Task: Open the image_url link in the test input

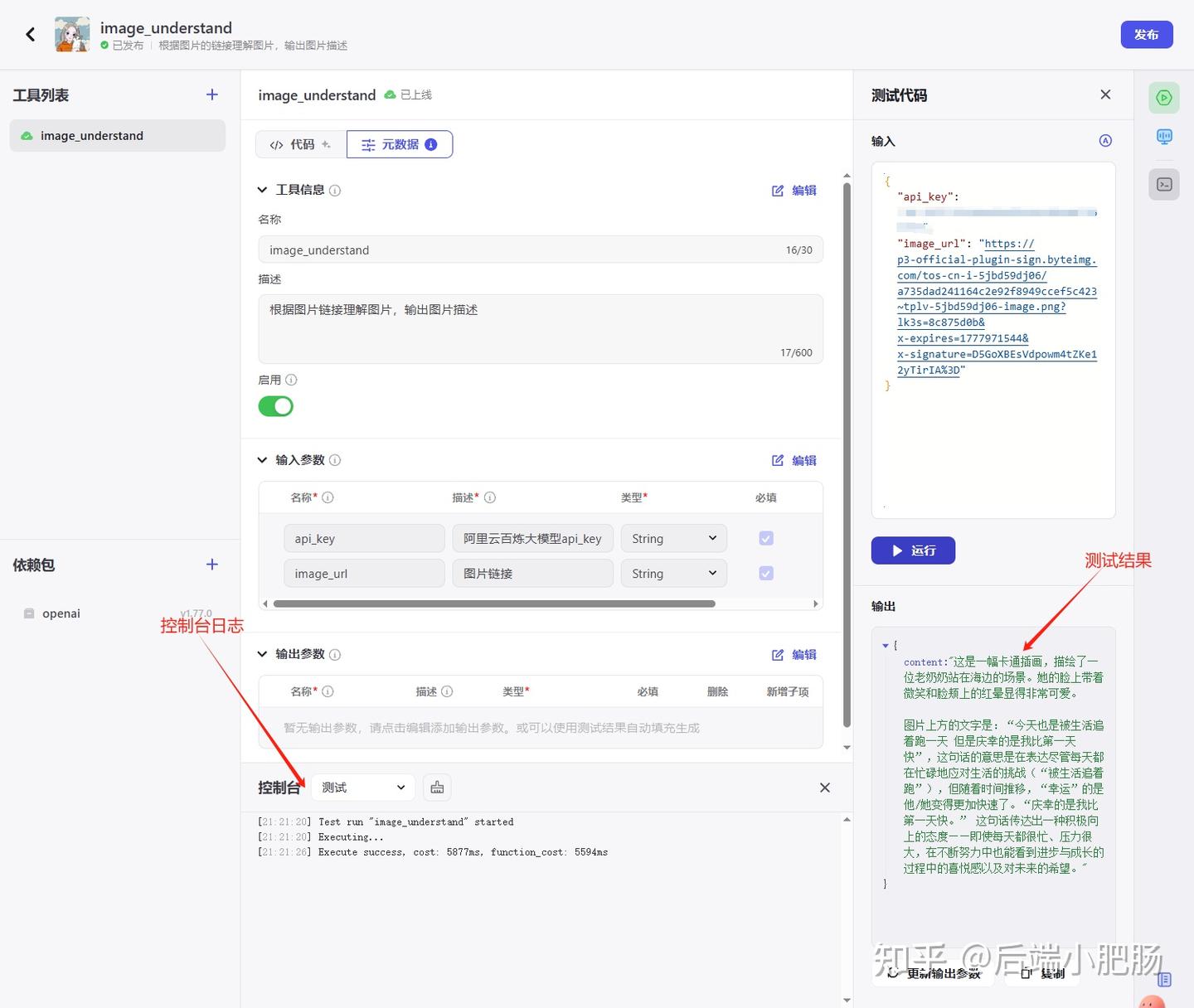Action: pos(997,307)
